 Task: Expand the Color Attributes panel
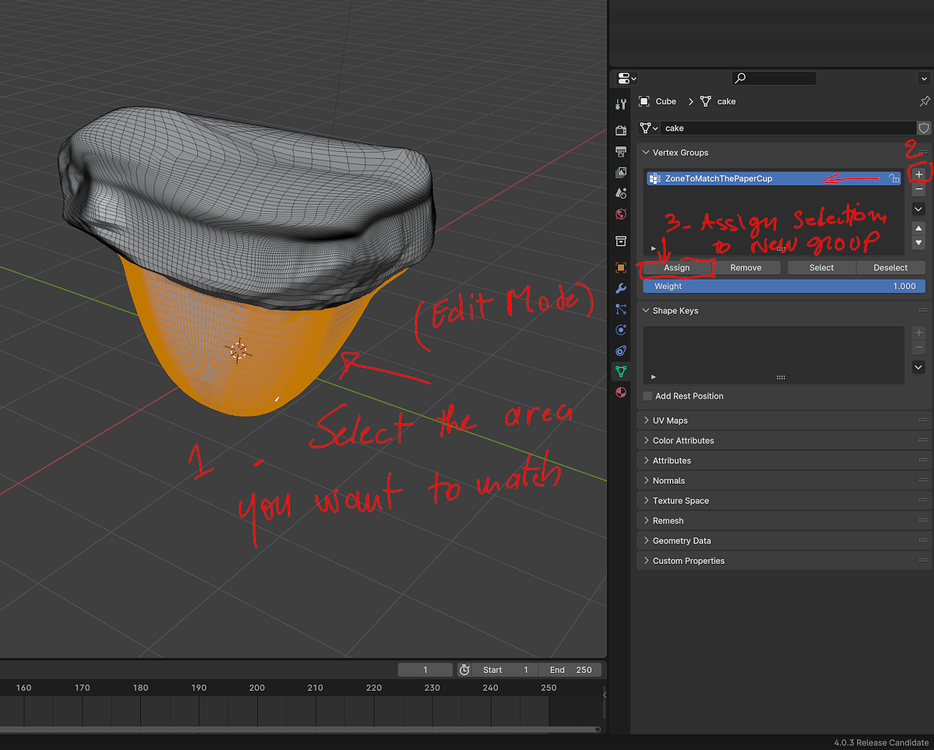(646, 440)
